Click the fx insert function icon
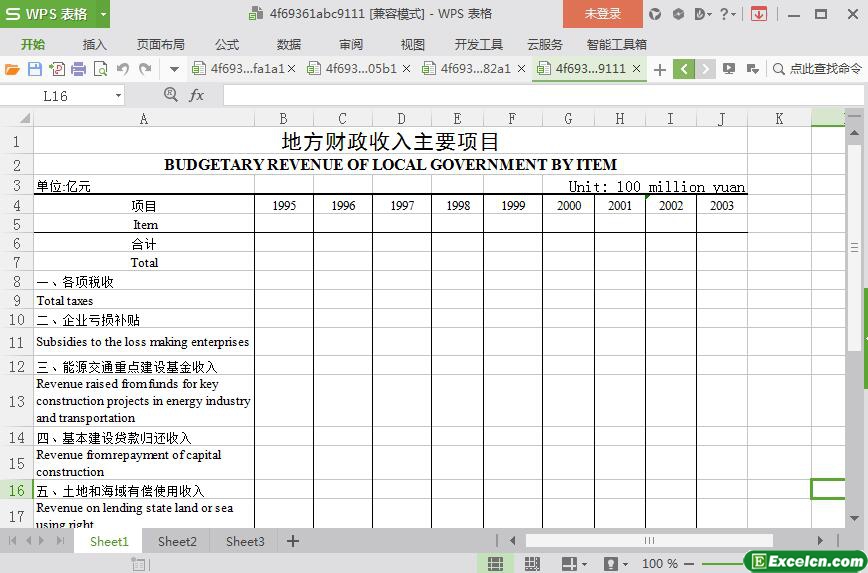Image resolution: width=868 pixels, height=573 pixels. (x=197, y=96)
